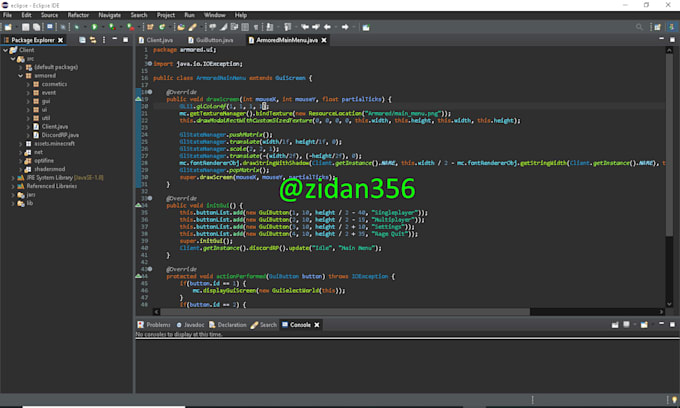This screenshot has width=680, height=408.
Task: Click the editor horizontal scrollbar
Action: 400,312
